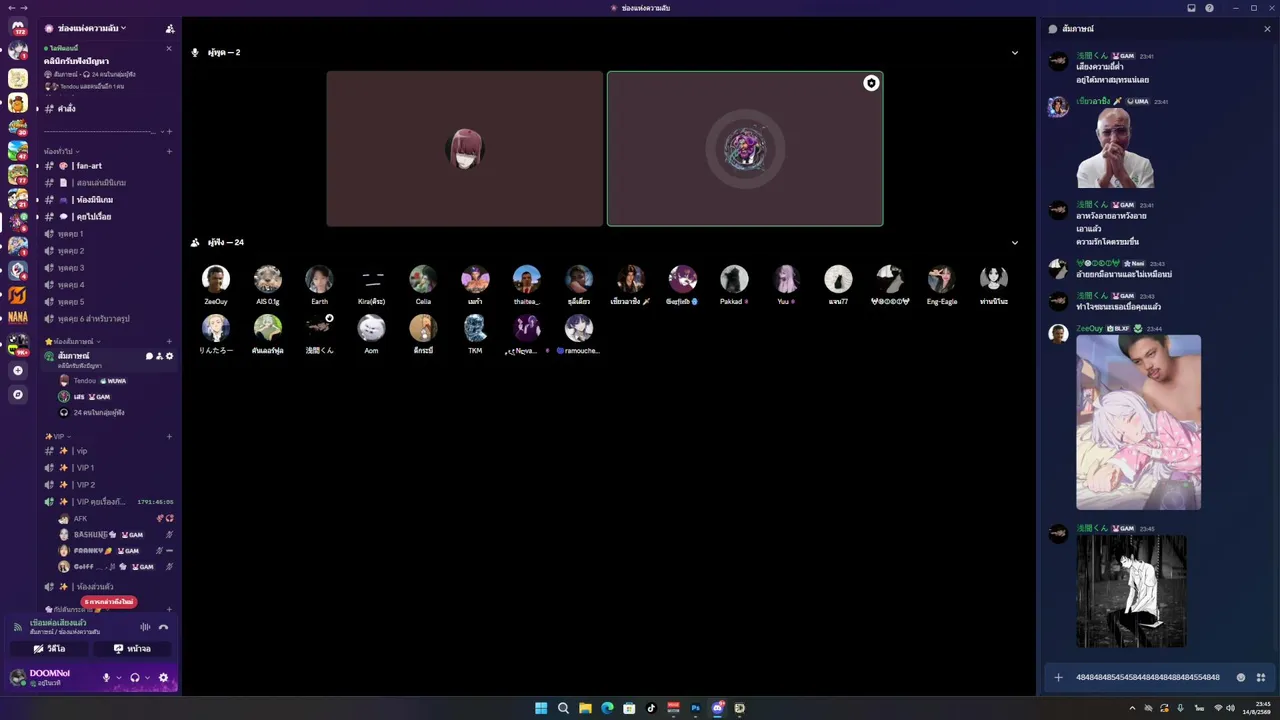
Task: Toggle microphone mute in the user panel
Action: click(x=106, y=678)
